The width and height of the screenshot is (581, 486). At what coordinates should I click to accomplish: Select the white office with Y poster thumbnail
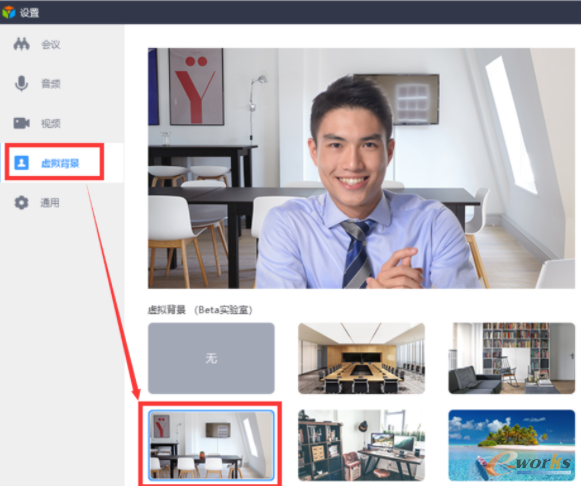[x=211, y=445]
